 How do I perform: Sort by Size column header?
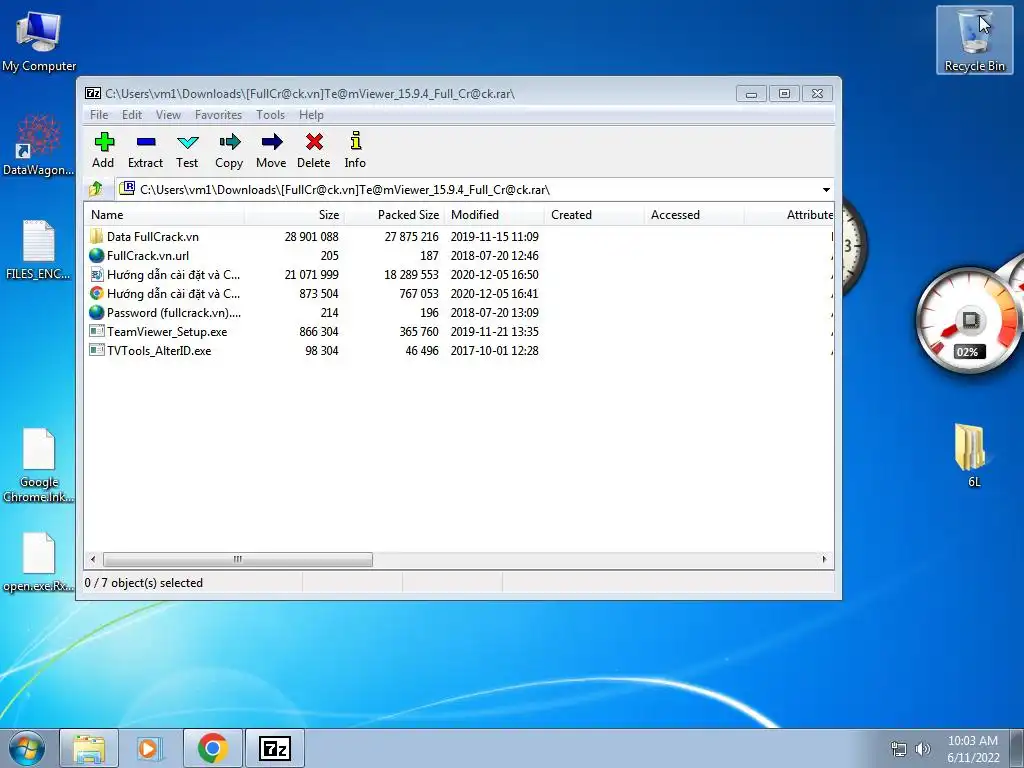[295, 215]
